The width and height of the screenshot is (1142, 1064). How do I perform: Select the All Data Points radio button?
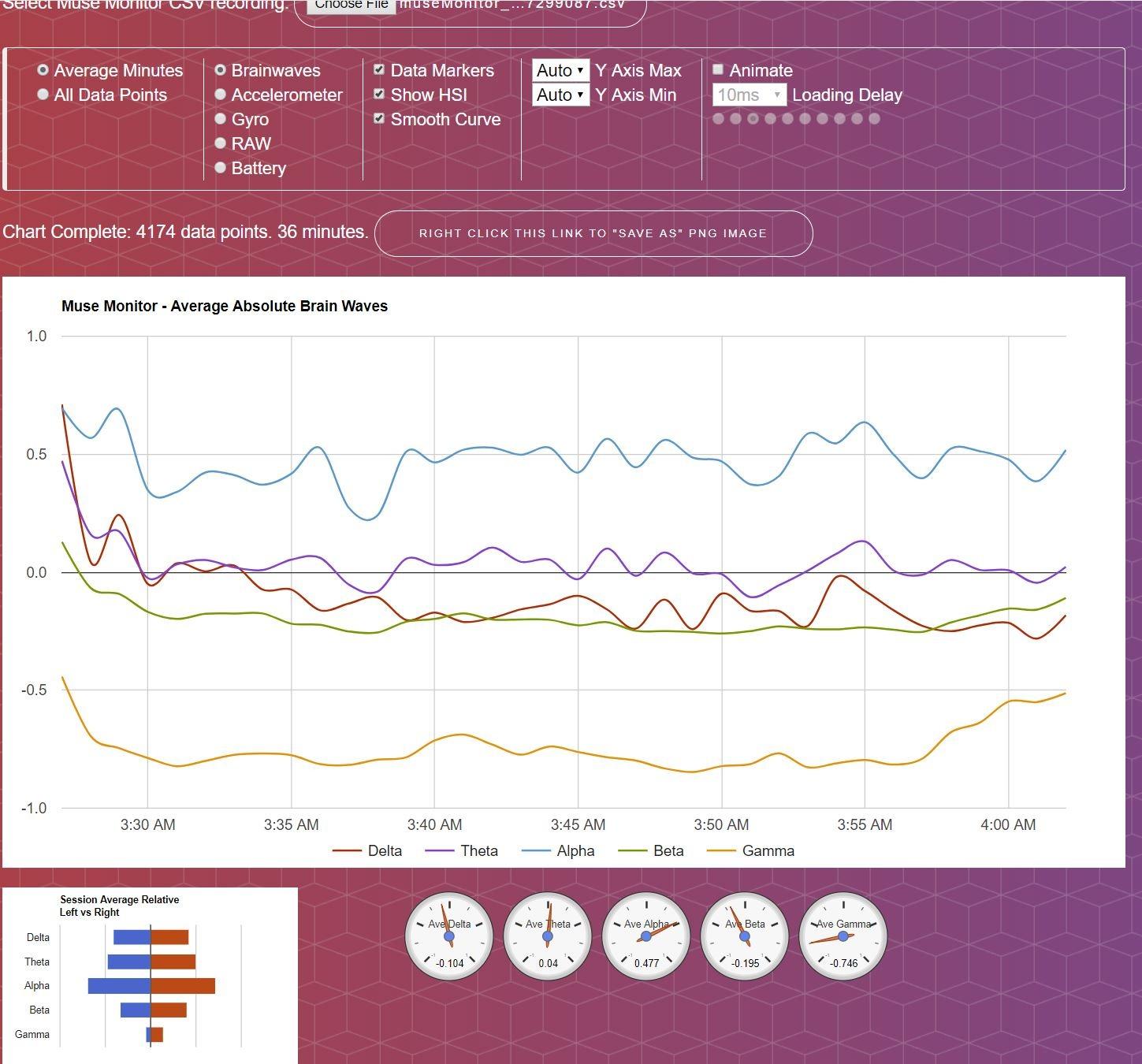[43, 95]
